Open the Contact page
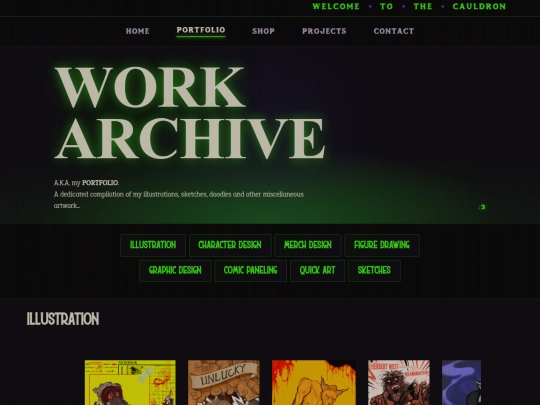The image size is (540, 405). pyautogui.click(x=394, y=31)
